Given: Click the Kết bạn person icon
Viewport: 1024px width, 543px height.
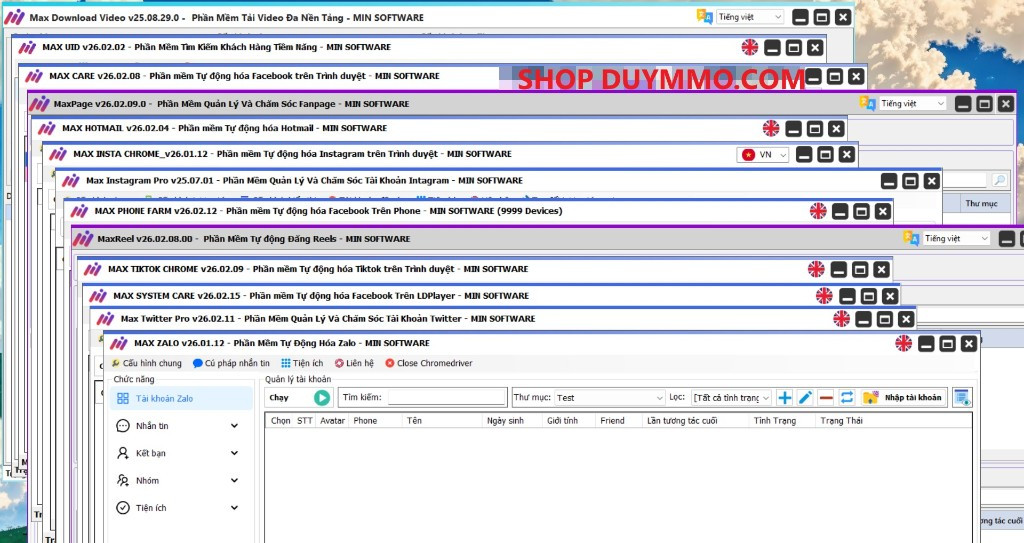Looking at the screenshot, I should click(123, 453).
